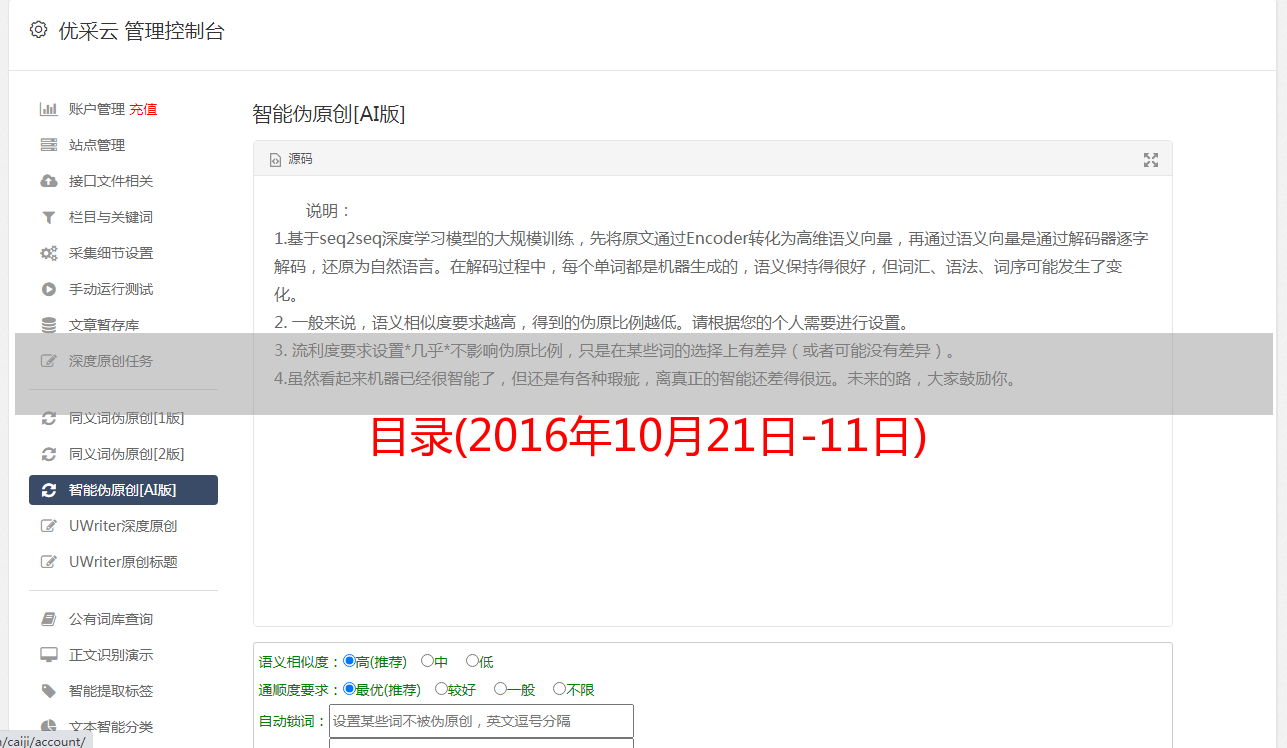Select 通顺度要求 一般 radio button
The width and height of the screenshot is (1287, 748).
(x=500, y=689)
